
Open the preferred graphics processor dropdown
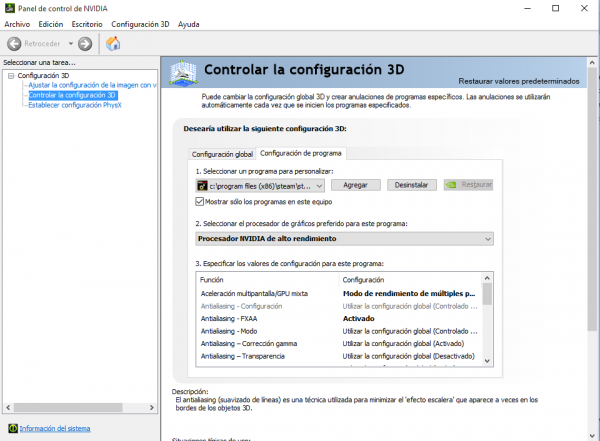(344, 239)
